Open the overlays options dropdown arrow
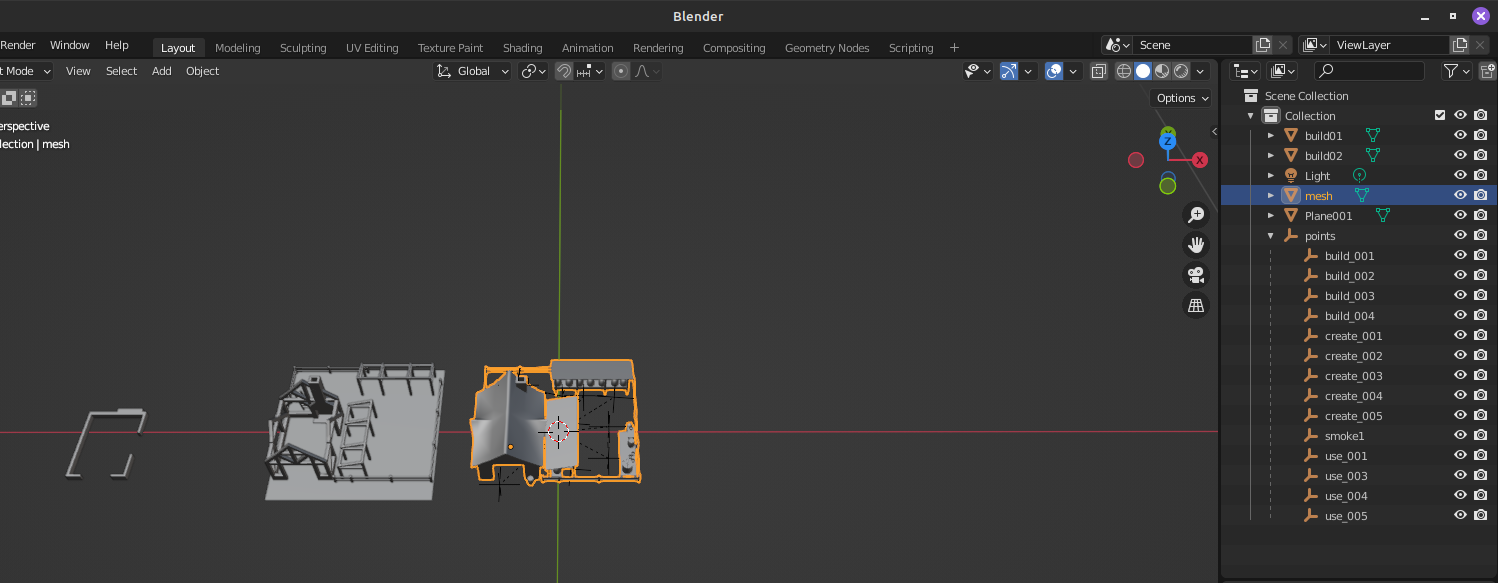Viewport: 1498px width, 583px height. tap(1073, 71)
